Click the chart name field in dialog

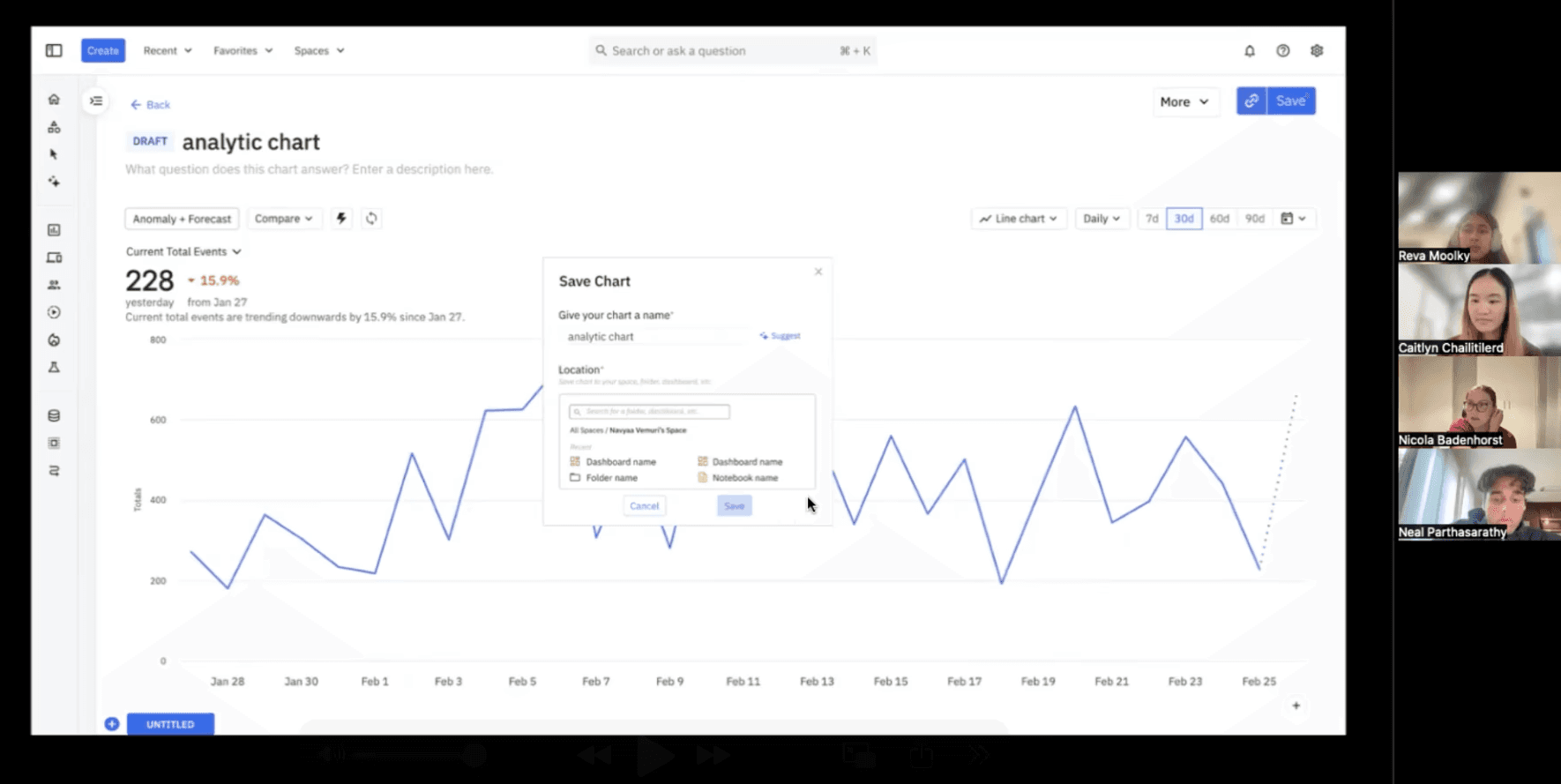[x=657, y=336]
